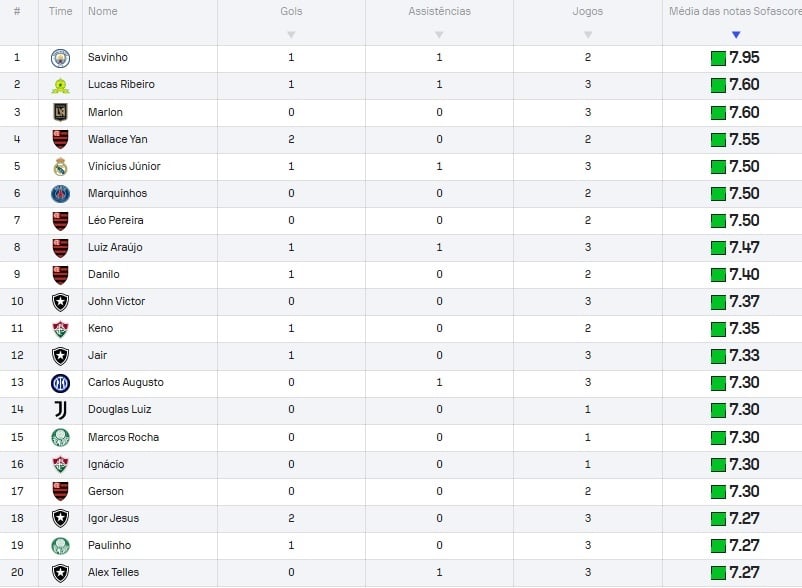This screenshot has width=802, height=588.
Task: Click Fluminense crest next to Keno
Action: (60, 329)
